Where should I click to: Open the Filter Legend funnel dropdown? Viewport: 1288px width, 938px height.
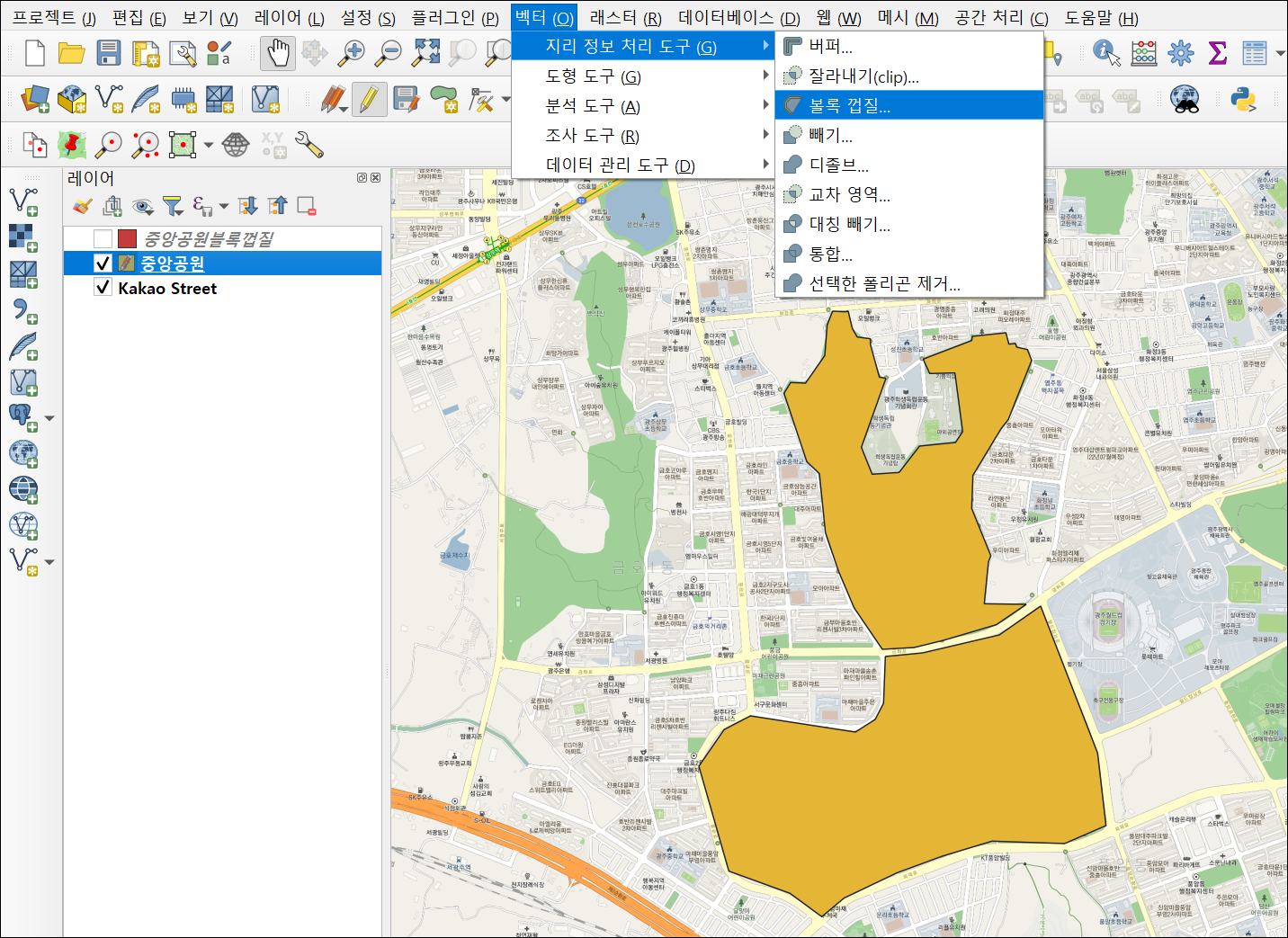pos(172,206)
